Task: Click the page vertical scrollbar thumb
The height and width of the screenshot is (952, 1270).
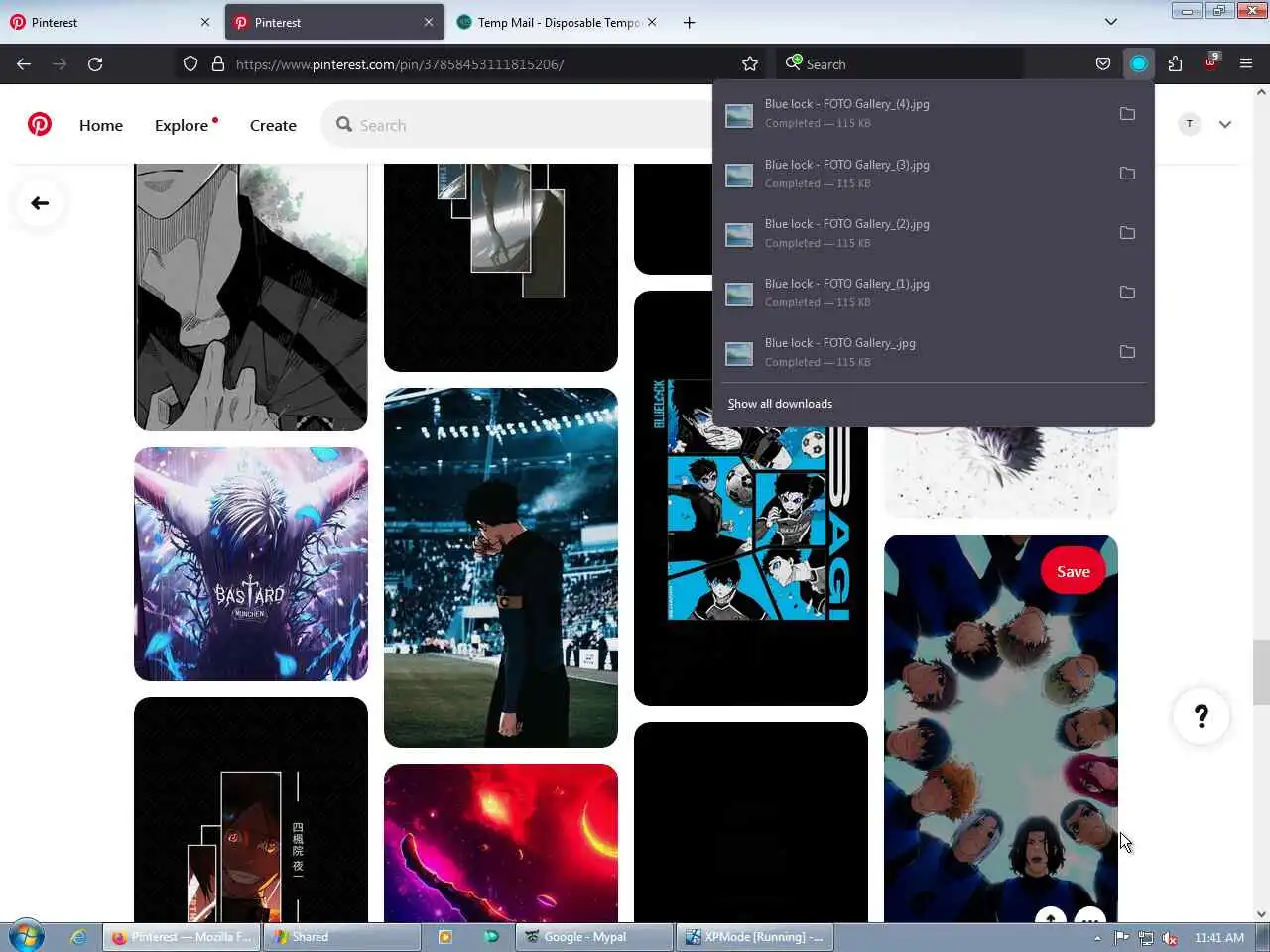Action: point(1261,672)
